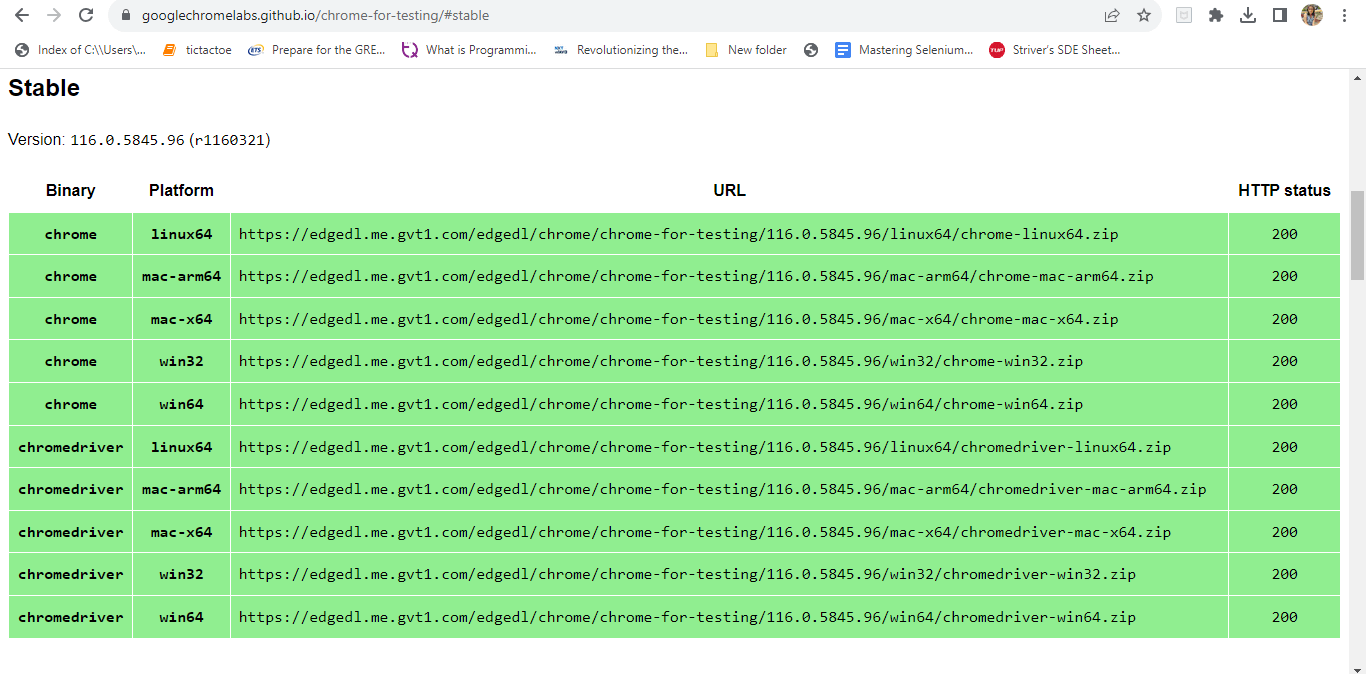This screenshot has width=1366, height=674.
Task: Click 200 status for chrome-win64.zip row
Action: pyautogui.click(x=1284, y=404)
